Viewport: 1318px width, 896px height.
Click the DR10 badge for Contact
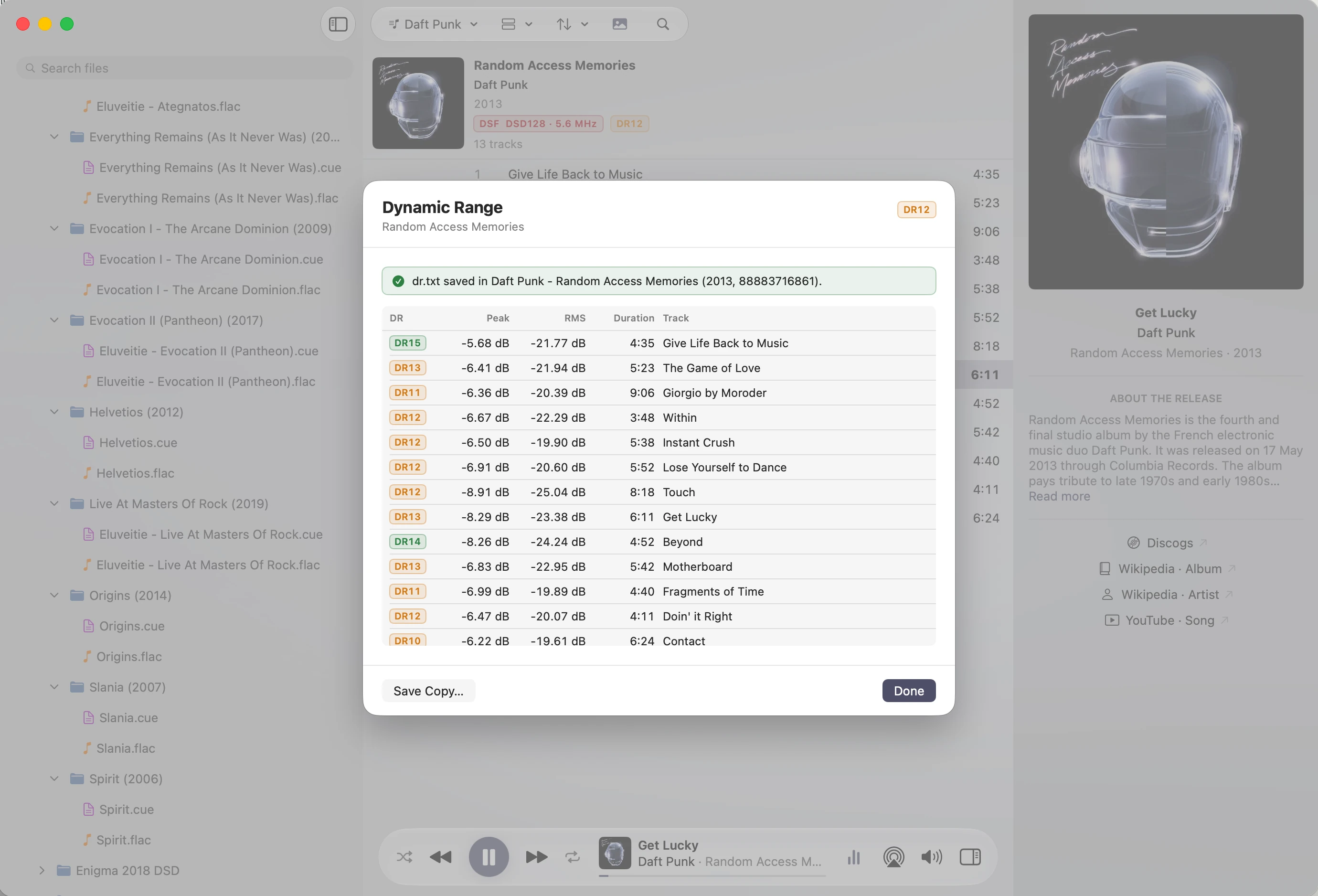[407, 640]
